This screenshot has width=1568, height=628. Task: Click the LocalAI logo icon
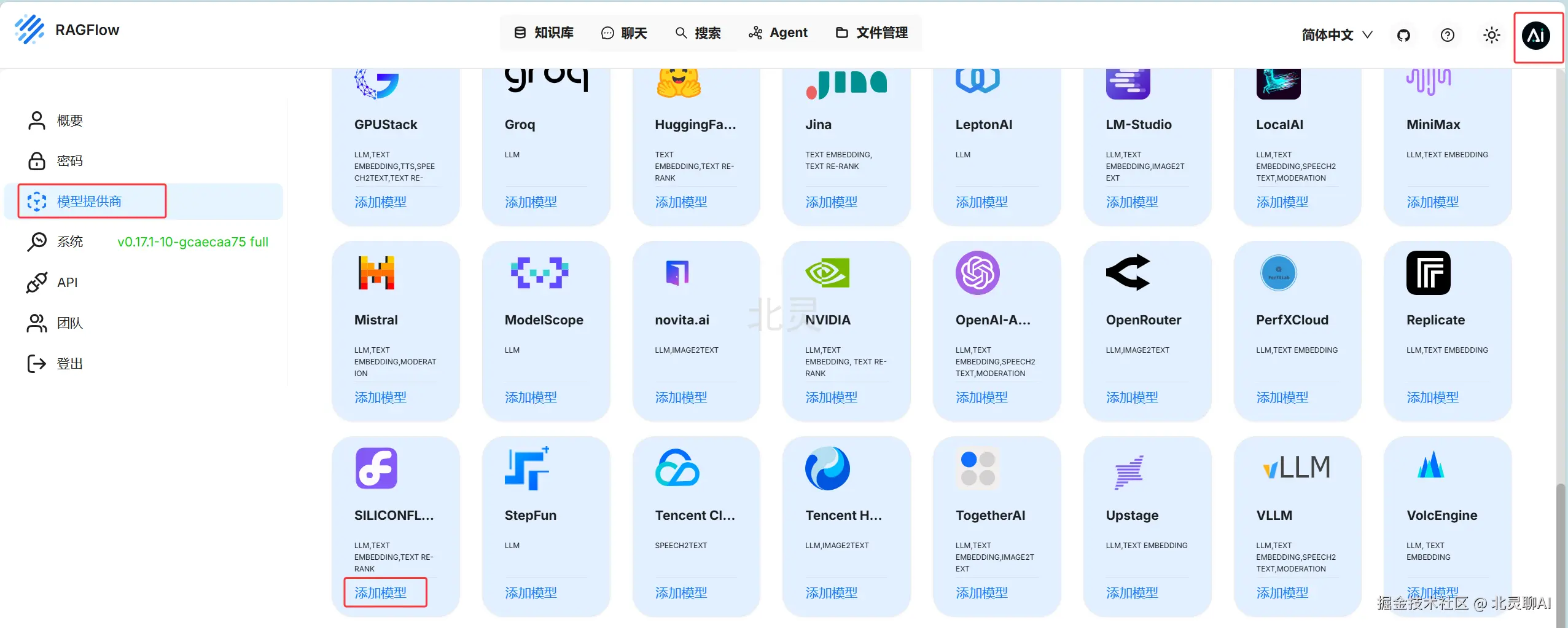click(1279, 84)
